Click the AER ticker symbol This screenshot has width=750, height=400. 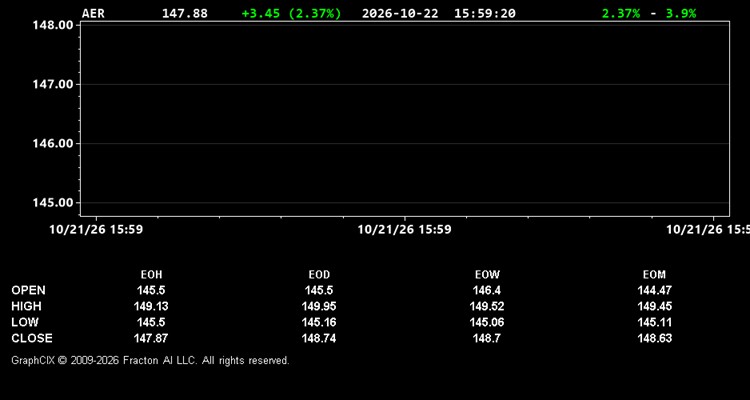click(x=93, y=13)
